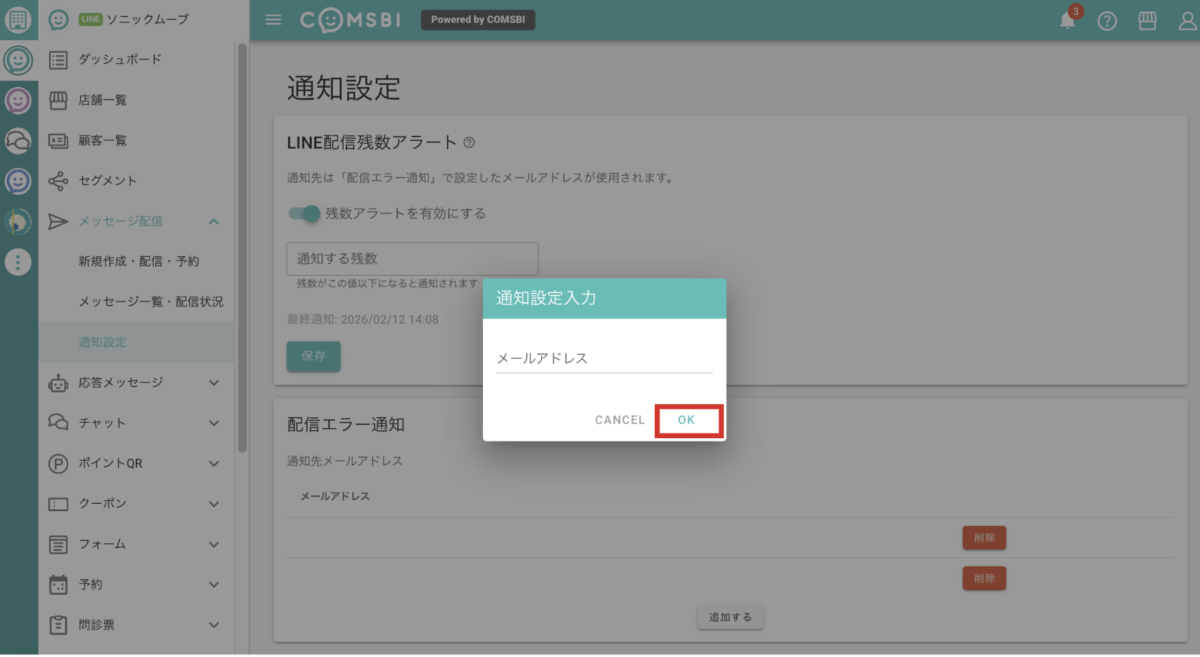Image resolution: width=1200 pixels, height=657 pixels.
Task: Select the chat bubbles icon in left rail
Action: (x=18, y=141)
